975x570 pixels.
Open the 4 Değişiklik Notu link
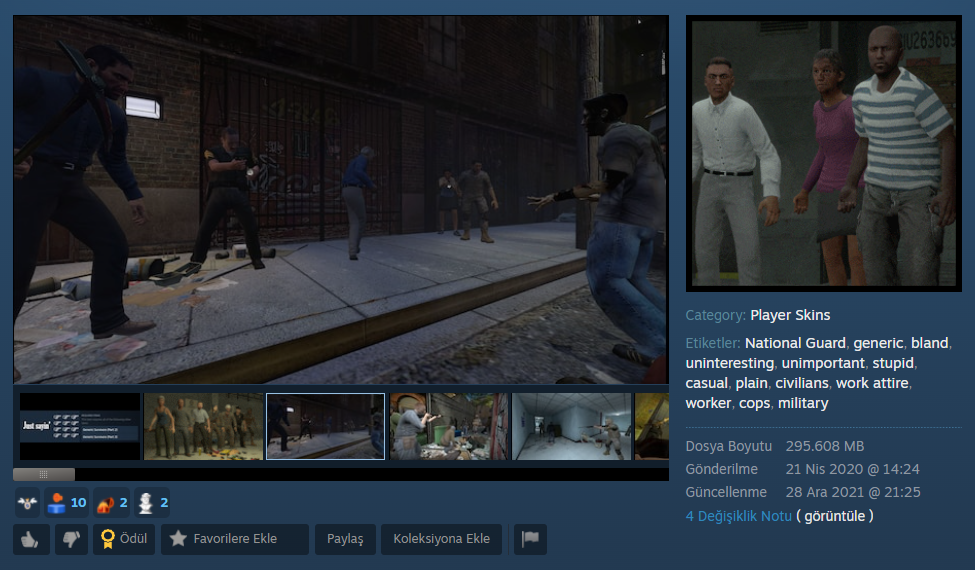point(739,516)
